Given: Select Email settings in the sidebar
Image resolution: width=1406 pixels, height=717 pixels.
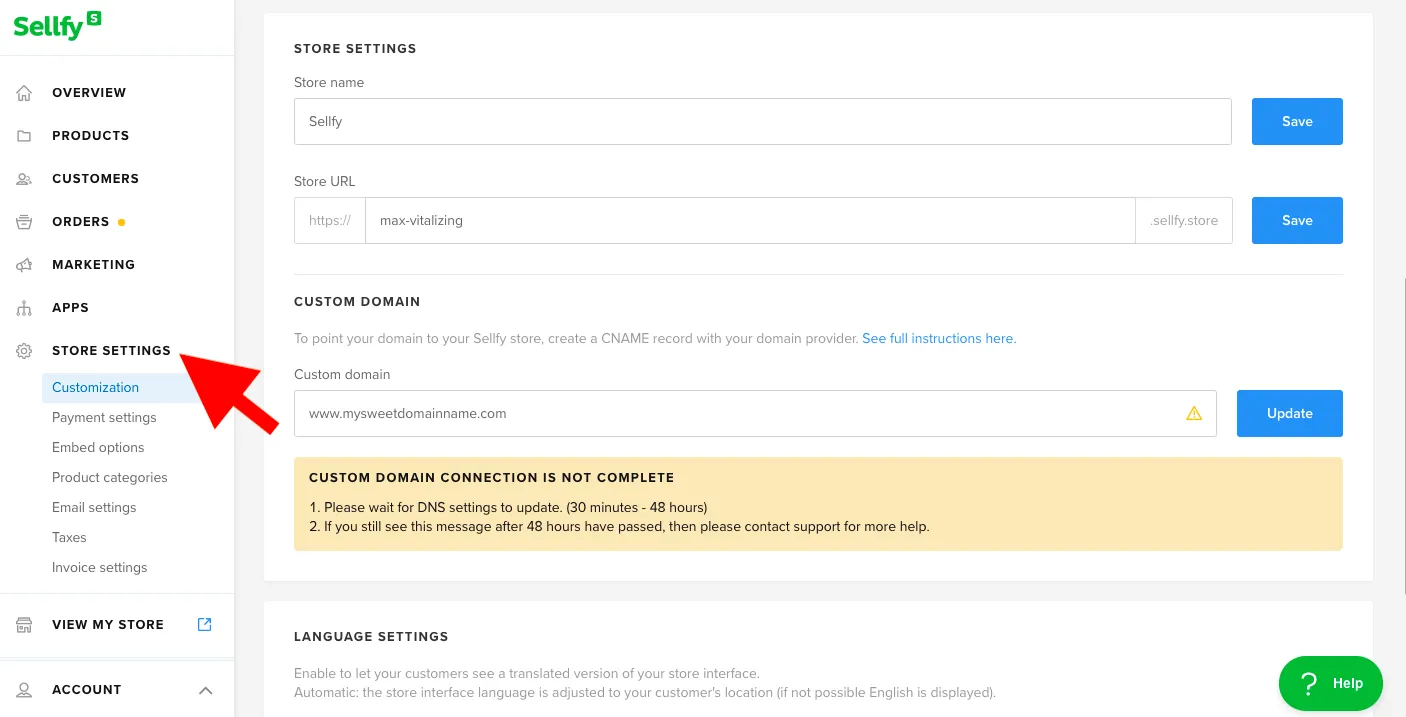Looking at the screenshot, I should [94, 507].
